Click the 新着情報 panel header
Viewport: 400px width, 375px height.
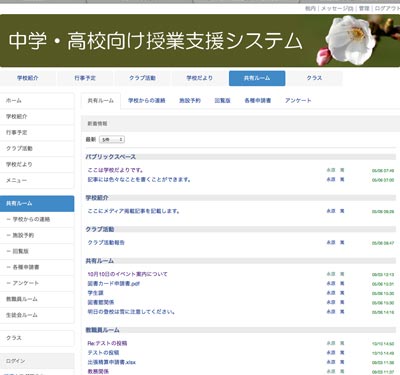point(240,123)
